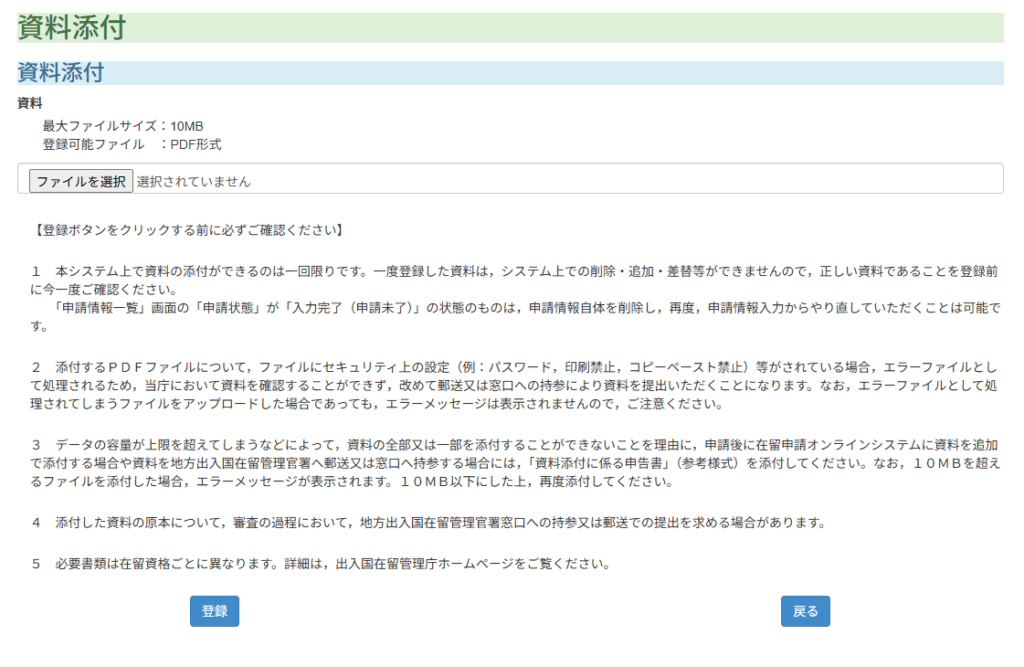Click note 2 about PDF security settings
This screenshot has height=667, width=1024.
click(x=400, y=367)
